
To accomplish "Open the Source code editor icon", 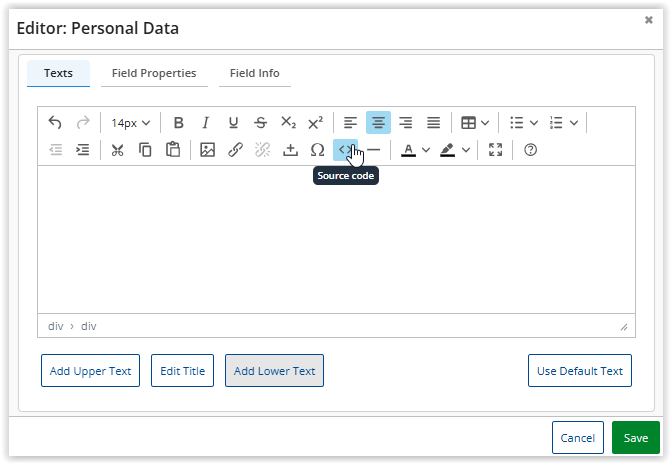I will pyautogui.click(x=345, y=150).
